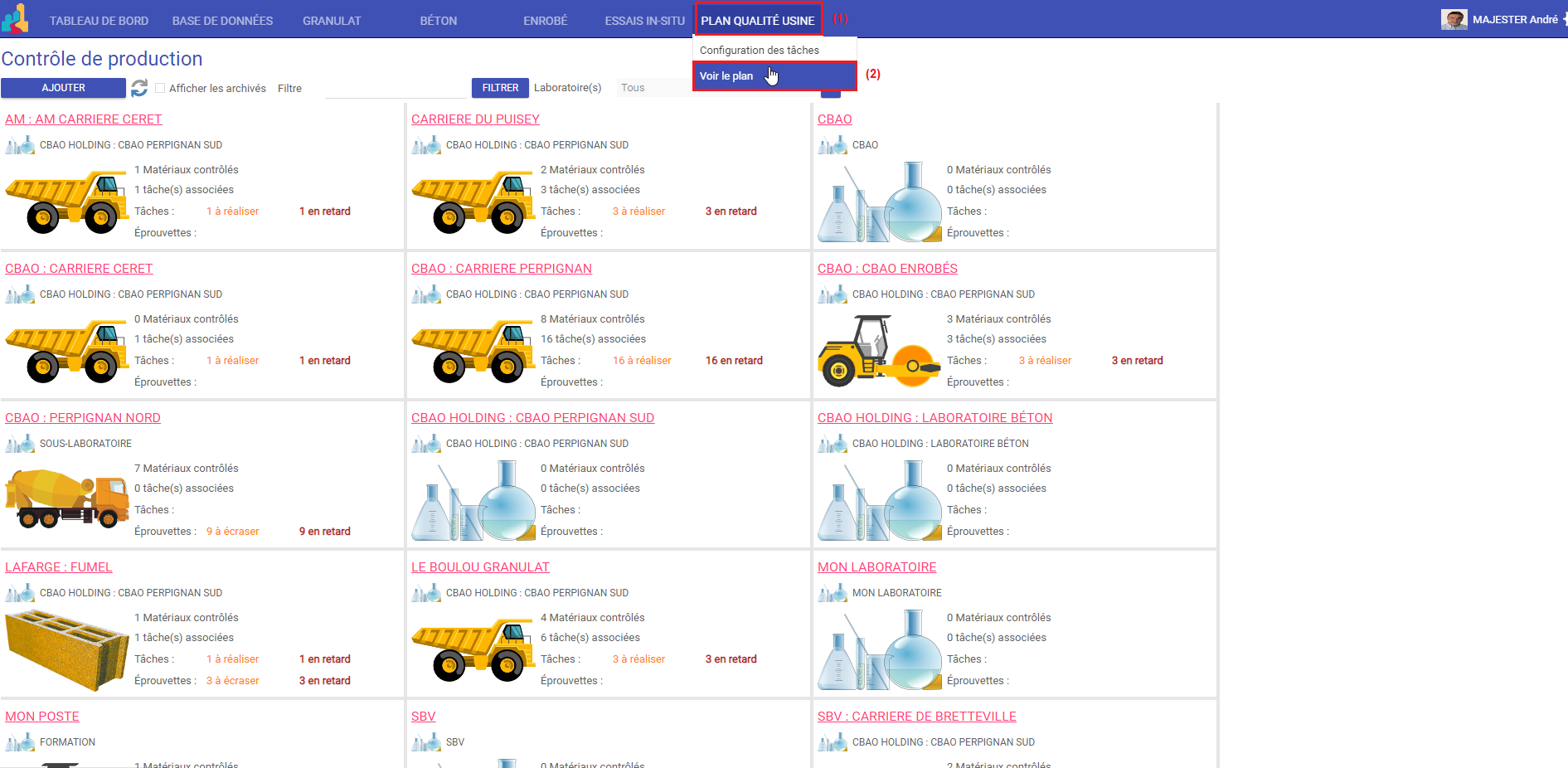Click the dump truck image for CBAO : CARRIERE CERET
Image resolution: width=1568 pixels, height=768 pixels.
coord(66,351)
